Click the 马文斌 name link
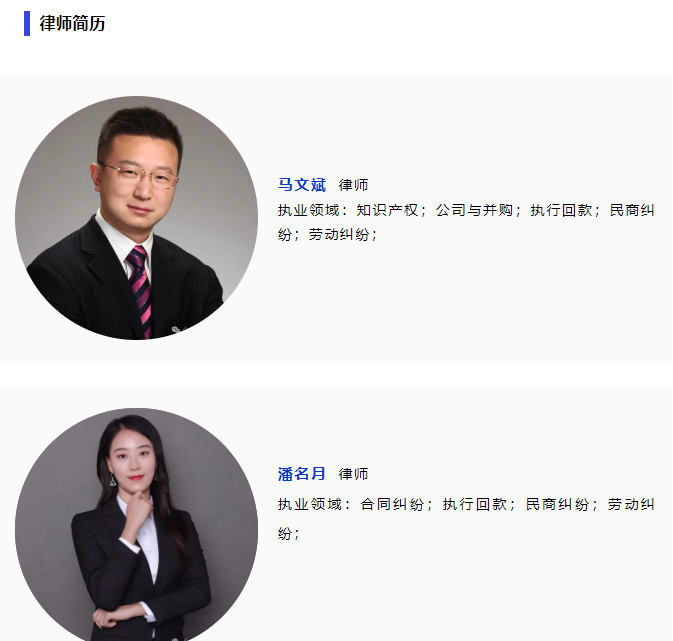Image resolution: width=673 pixels, height=641 pixels. click(302, 185)
